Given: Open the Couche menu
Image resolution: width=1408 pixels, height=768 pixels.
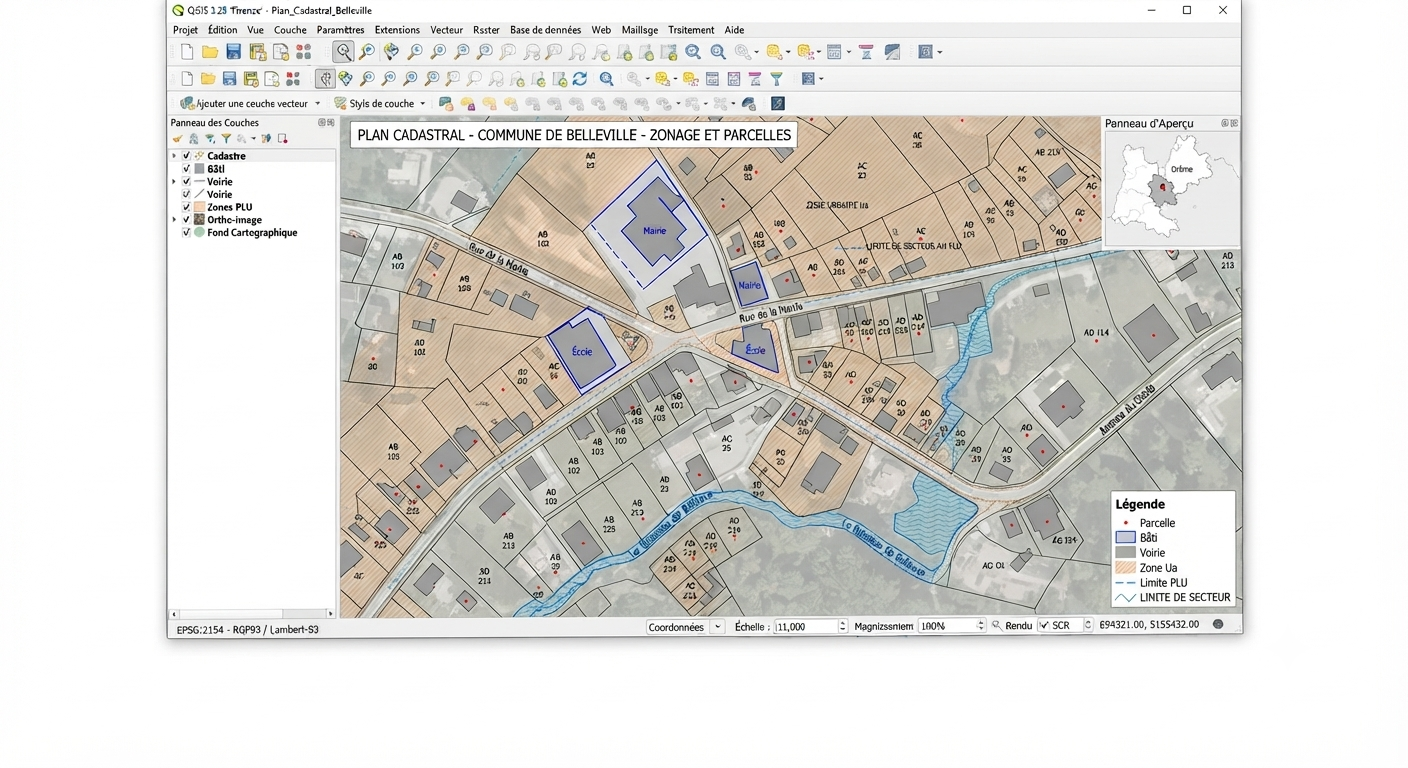Looking at the screenshot, I should (290, 30).
